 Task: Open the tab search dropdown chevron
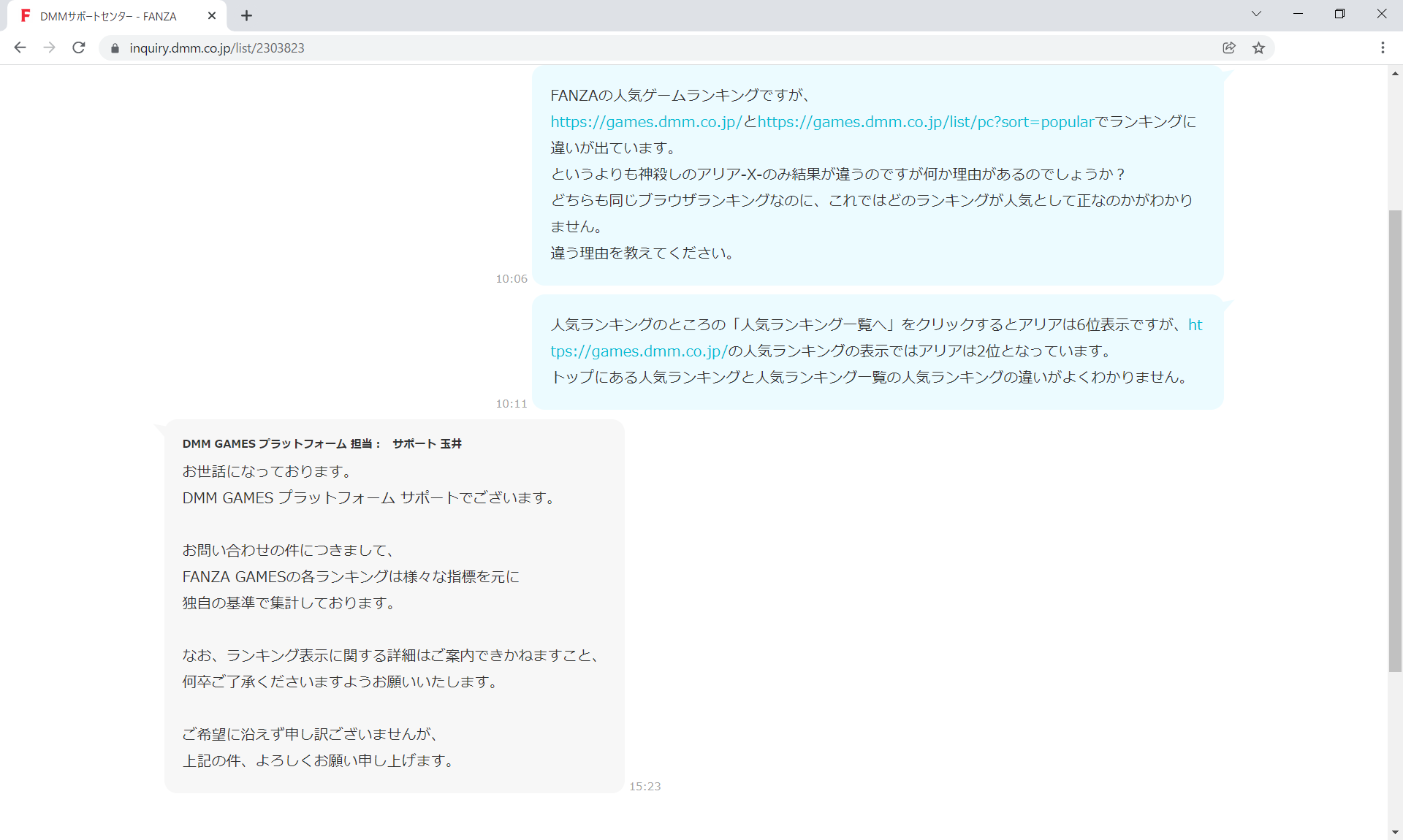tap(1256, 14)
